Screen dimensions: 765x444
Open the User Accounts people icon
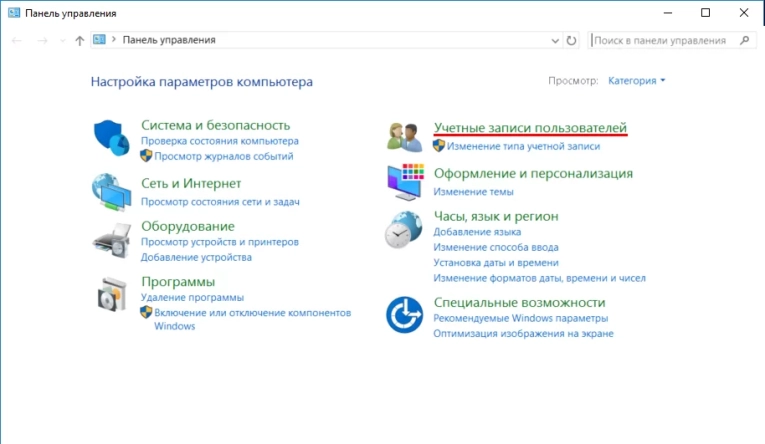tap(404, 137)
